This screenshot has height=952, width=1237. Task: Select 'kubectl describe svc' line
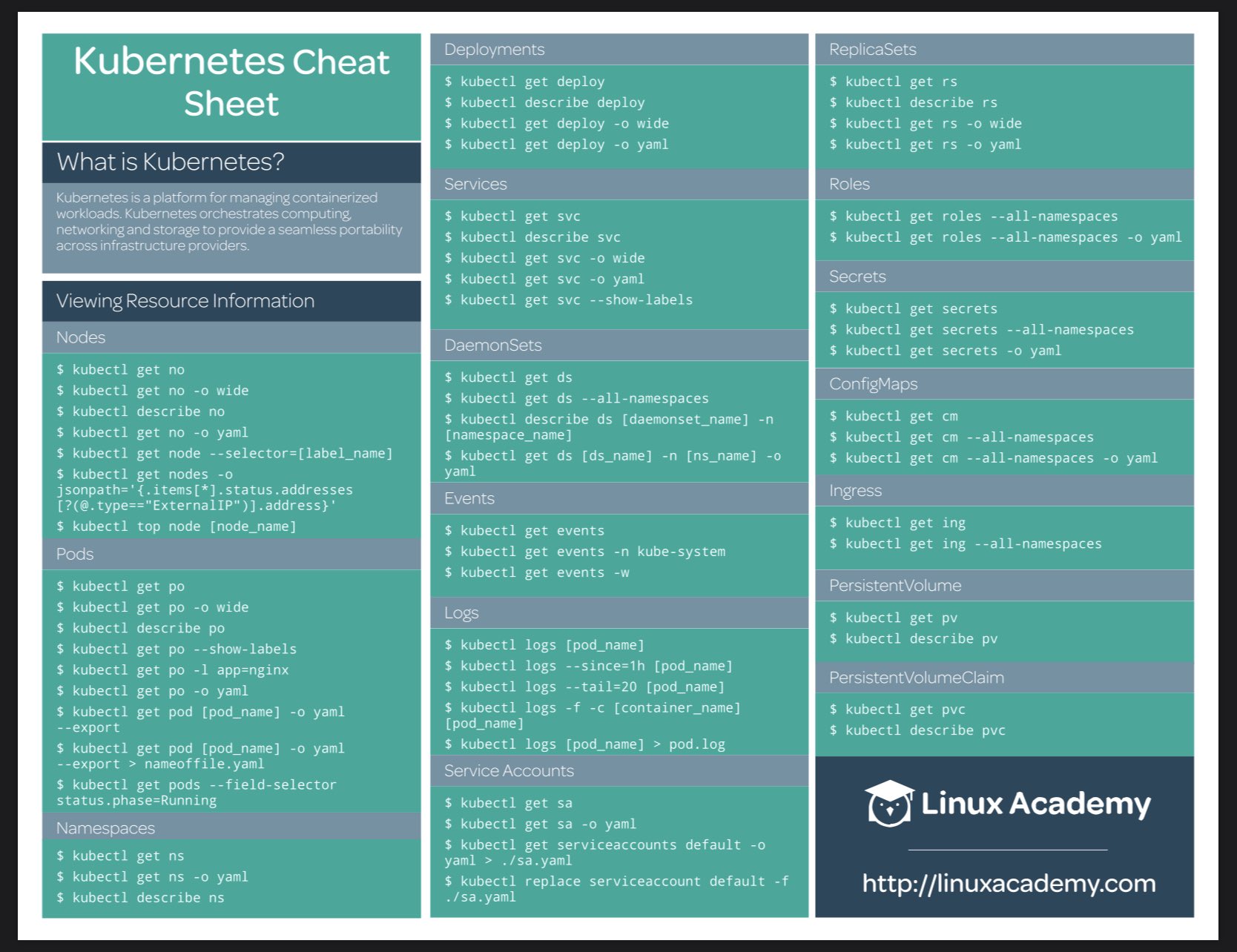point(533,237)
